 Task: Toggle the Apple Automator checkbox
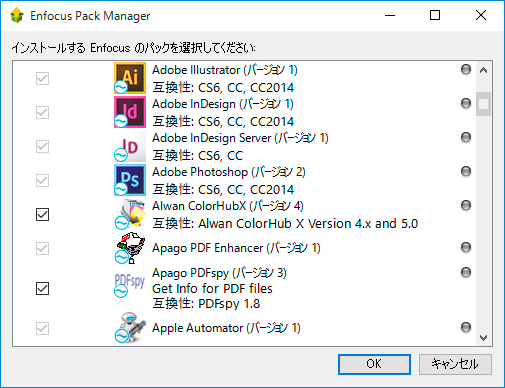coord(42,328)
